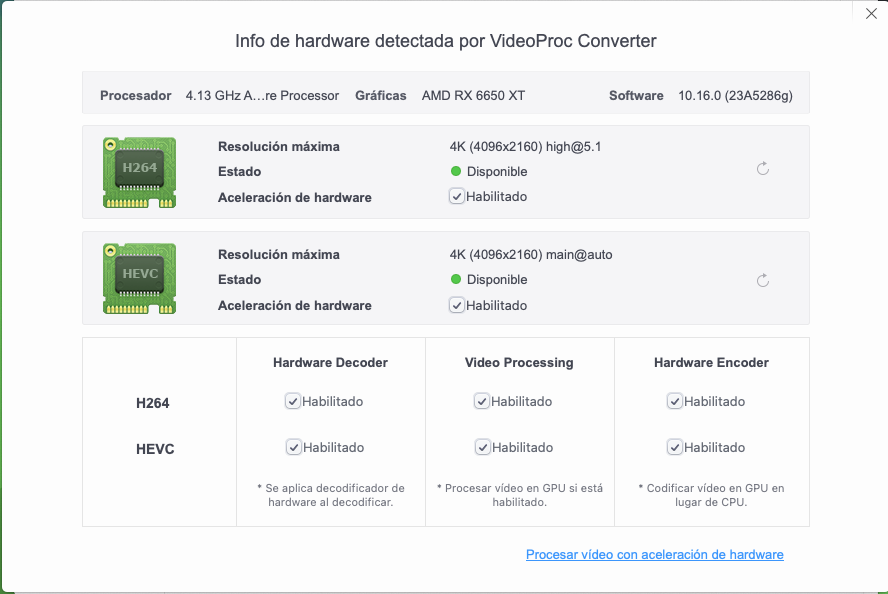Click the software version 10.16.0 text
The width and height of the screenshot is (888, 594).
click(x=735, y=96)
